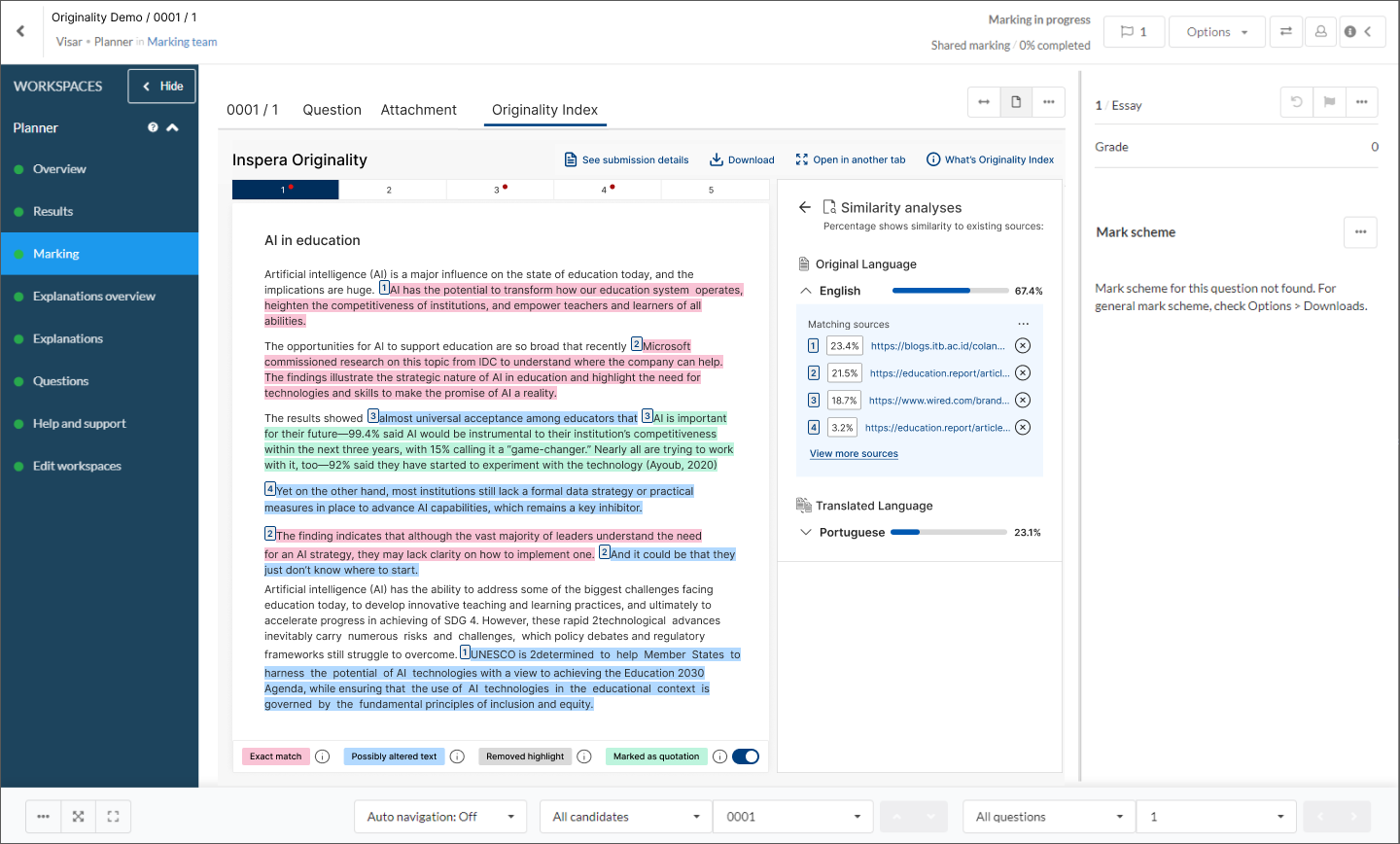
Task: Open Explanations overview in sidebar
Action: [99, 297]
